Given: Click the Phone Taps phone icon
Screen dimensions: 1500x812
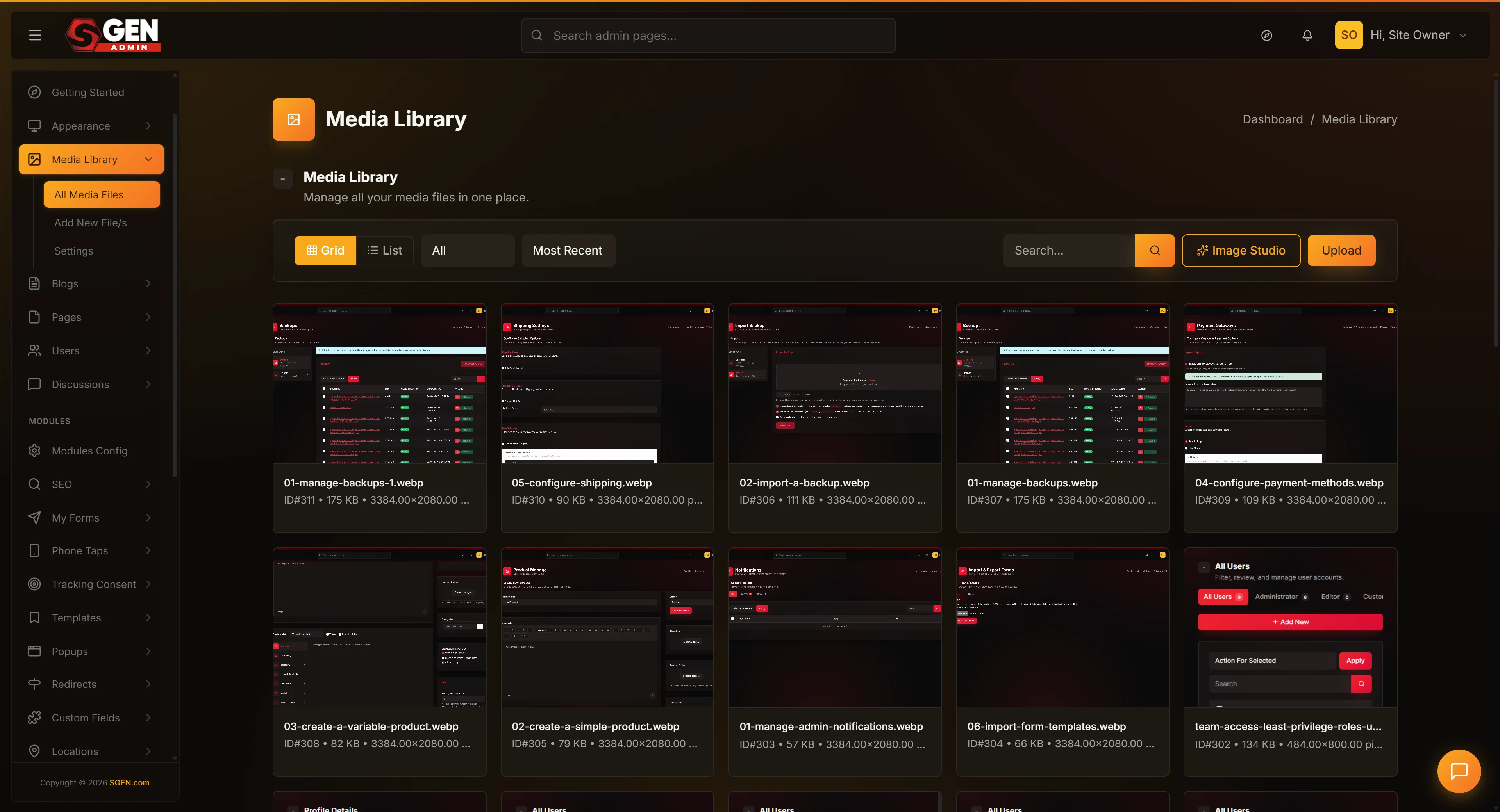Looking at the screenshot, I should click(34, 551).
